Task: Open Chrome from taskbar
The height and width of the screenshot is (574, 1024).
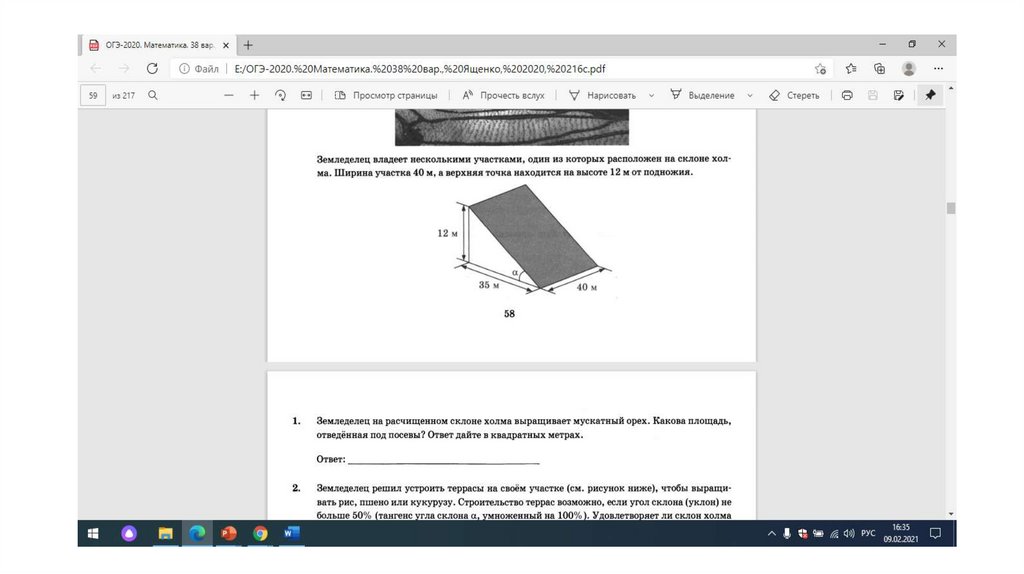Action: (x=260, y=534)
